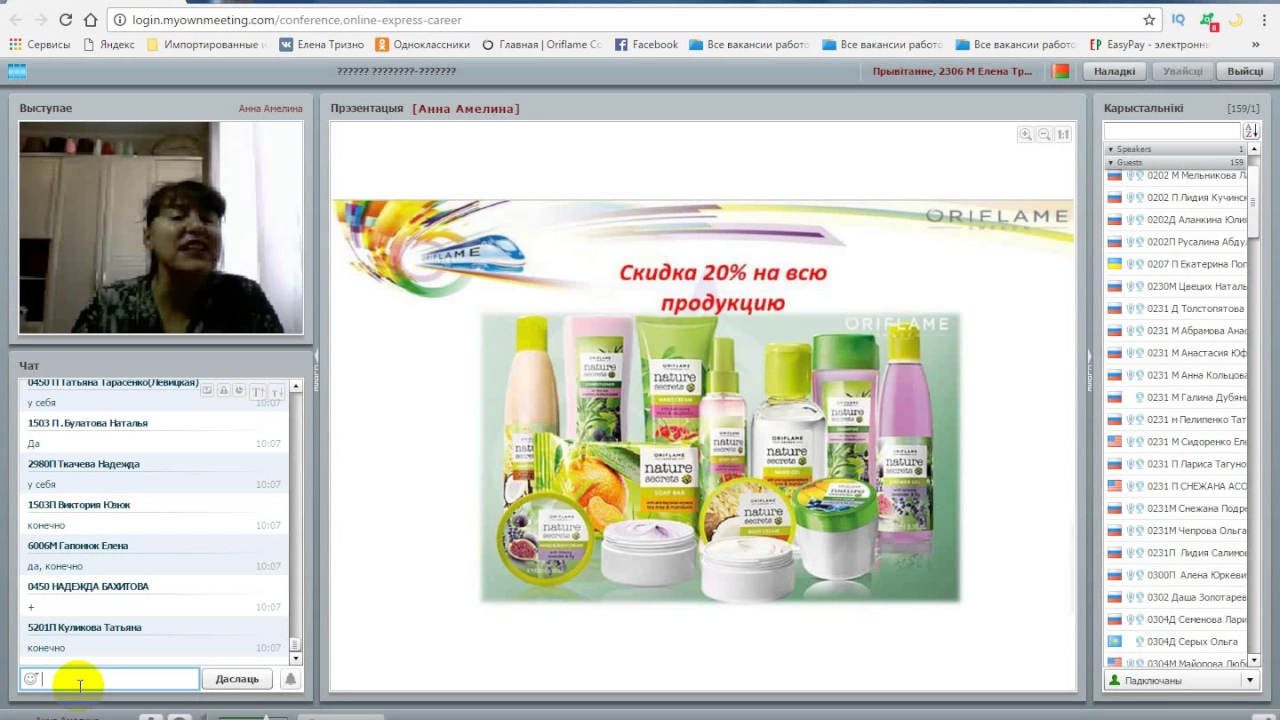Bookmark this page with the star
1280x720 pixels.
[1149, 19]
